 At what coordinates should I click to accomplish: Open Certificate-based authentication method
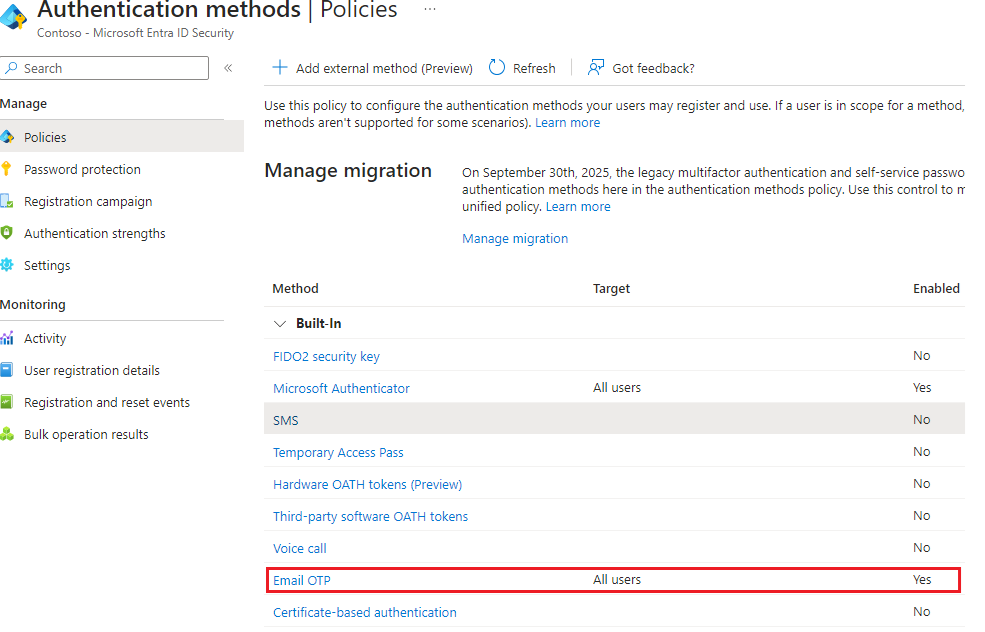pos(364,613)
